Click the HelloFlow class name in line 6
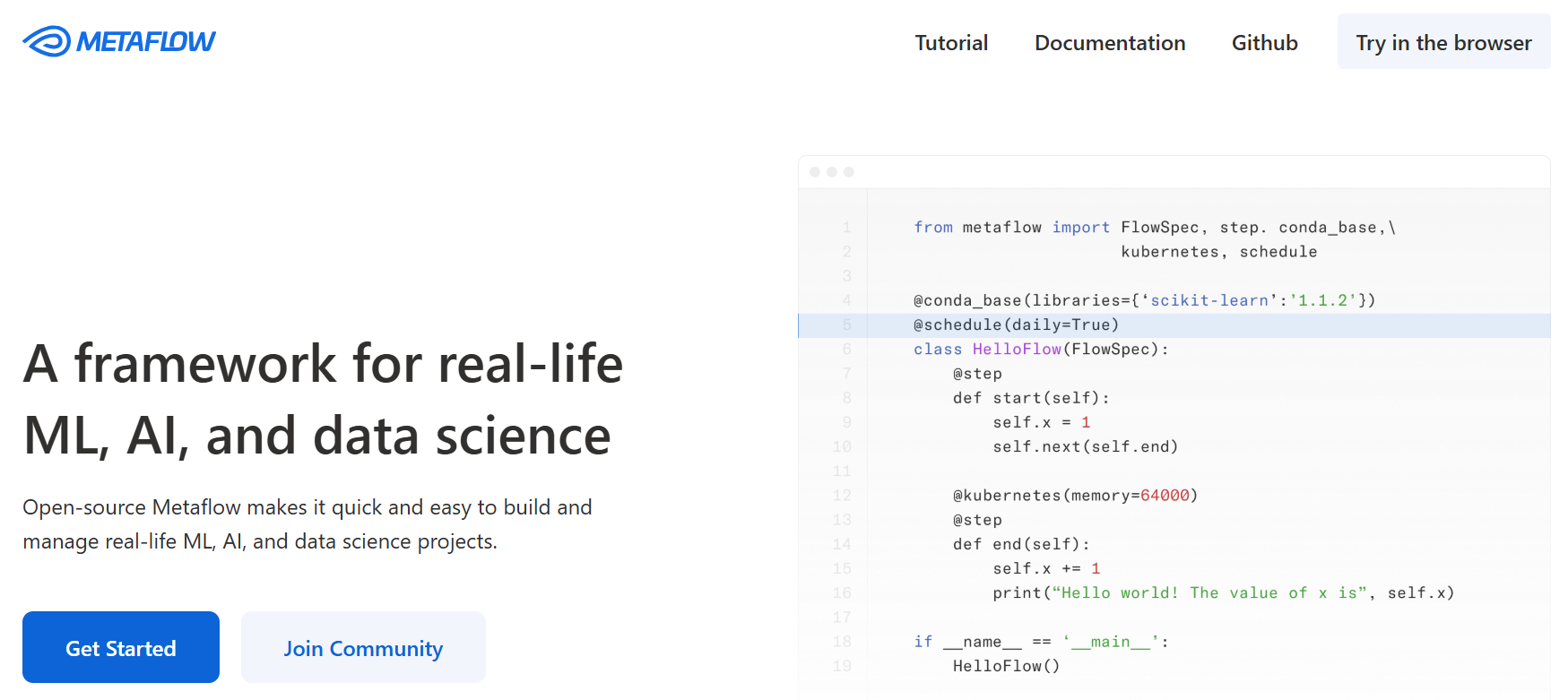This screenshot has height=700, width=1568. 1017,350
